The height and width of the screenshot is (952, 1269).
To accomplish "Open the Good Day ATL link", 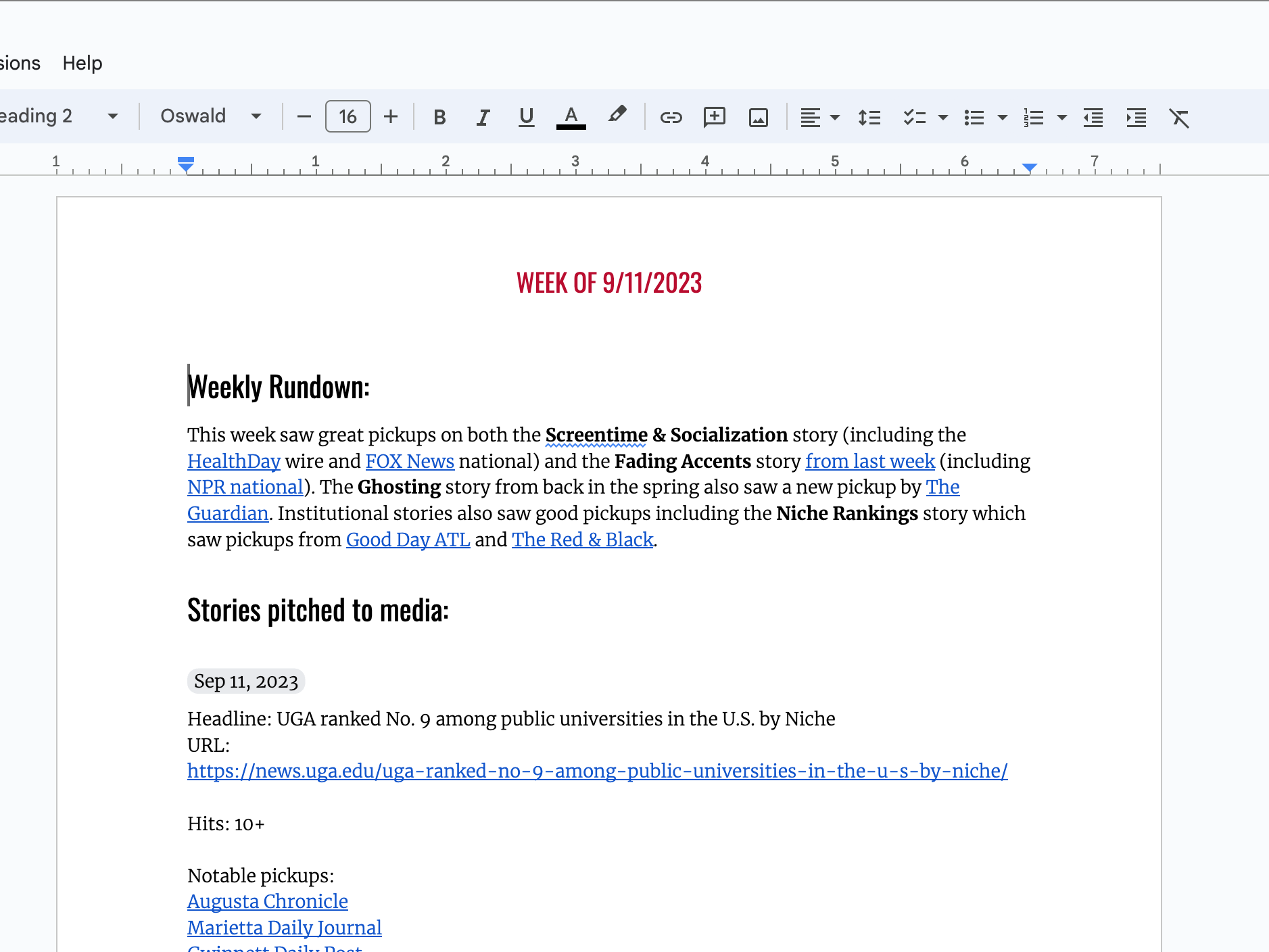I will [x=408, y=540].
